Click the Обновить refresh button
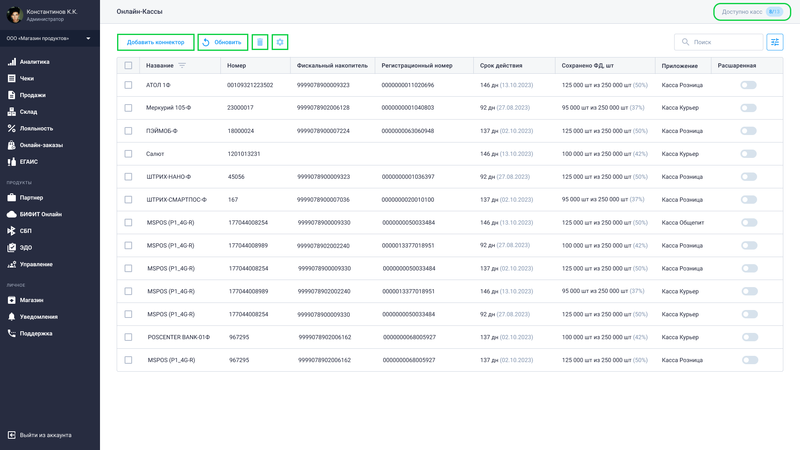This screenshot has height=450, width=800. coord(223,42)
